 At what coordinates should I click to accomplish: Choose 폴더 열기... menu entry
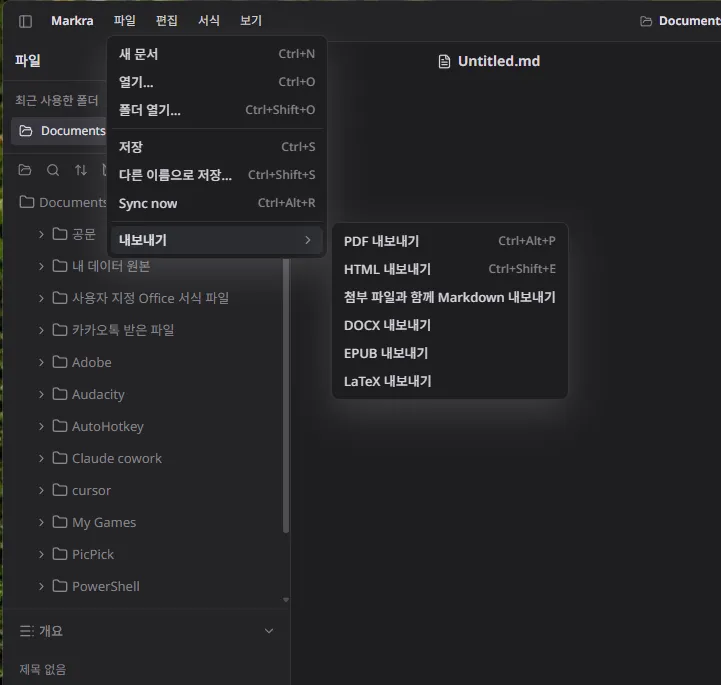click(217, 110)
